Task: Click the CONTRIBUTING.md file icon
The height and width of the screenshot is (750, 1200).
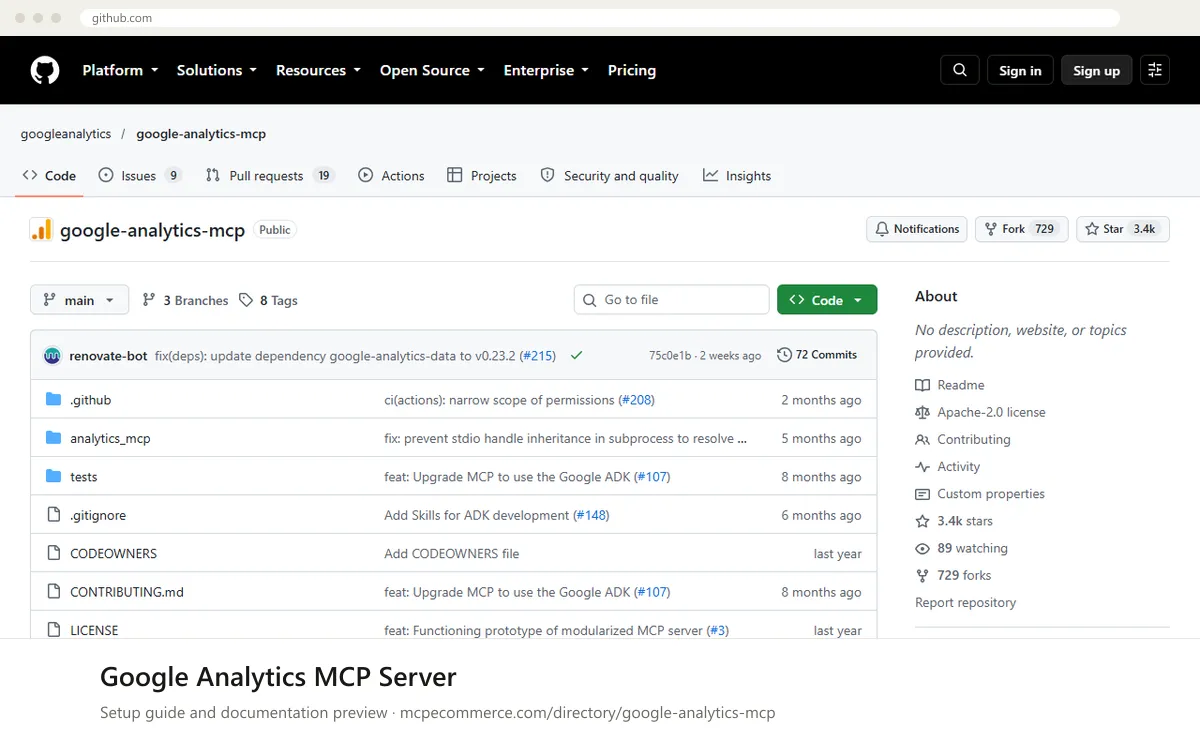Action: click(54, 592)
